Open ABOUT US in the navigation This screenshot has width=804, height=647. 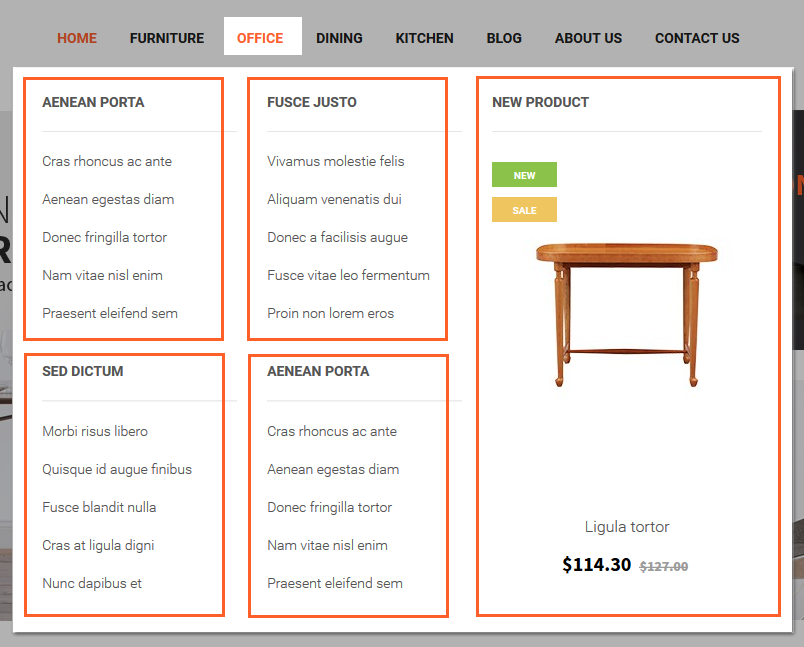(x=588, y=38)
